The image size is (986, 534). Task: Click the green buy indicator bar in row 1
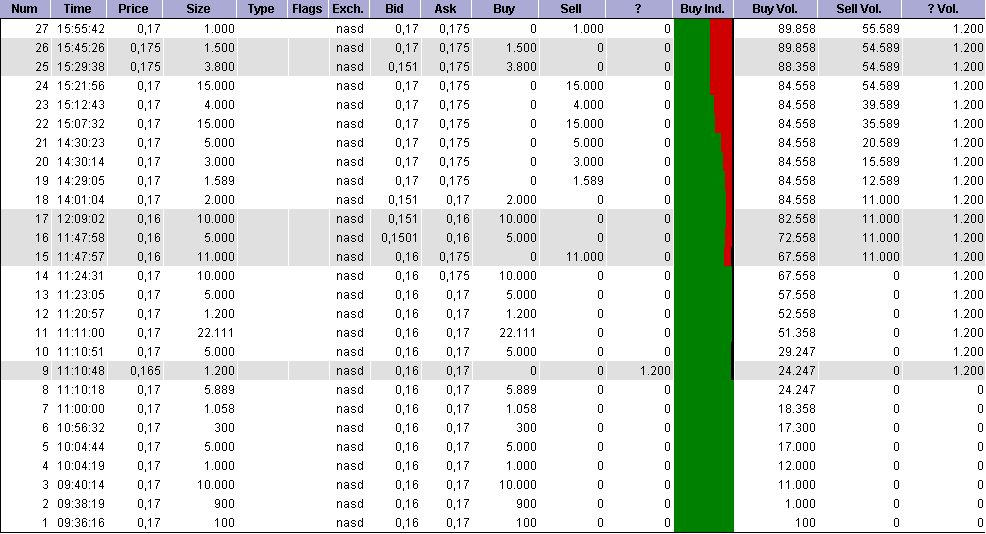click(x=703, y=523)
